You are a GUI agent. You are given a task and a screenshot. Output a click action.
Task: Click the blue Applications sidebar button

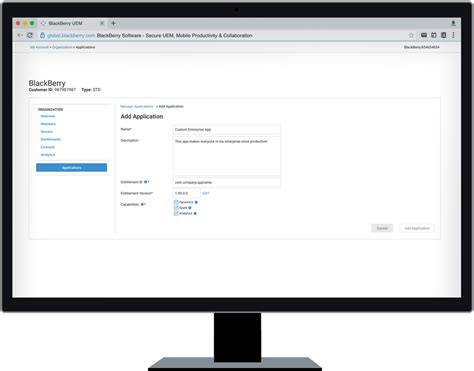pos(72,167)
